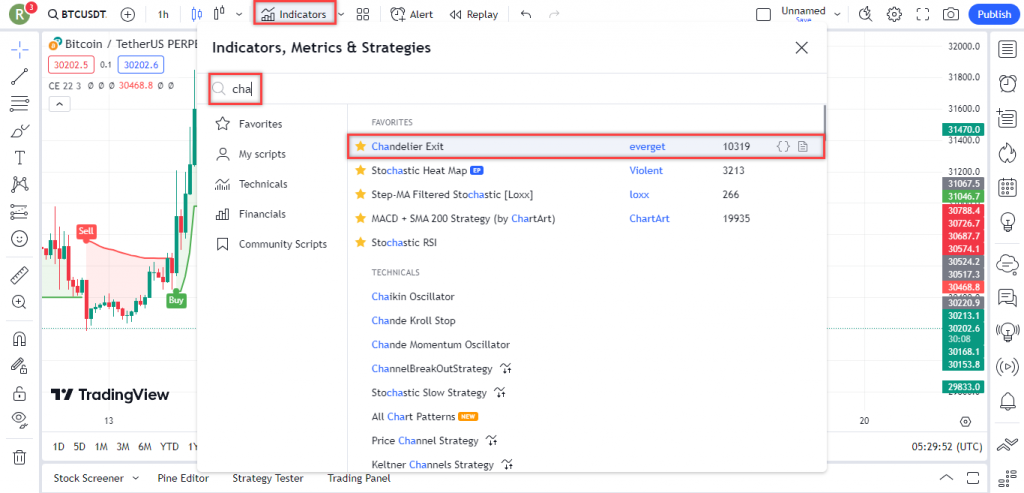The width and height of the screenshot is (1024, 493).
Task: Expand the Unnamed layout dropdown arrow
Action: [x=837, y=14]
